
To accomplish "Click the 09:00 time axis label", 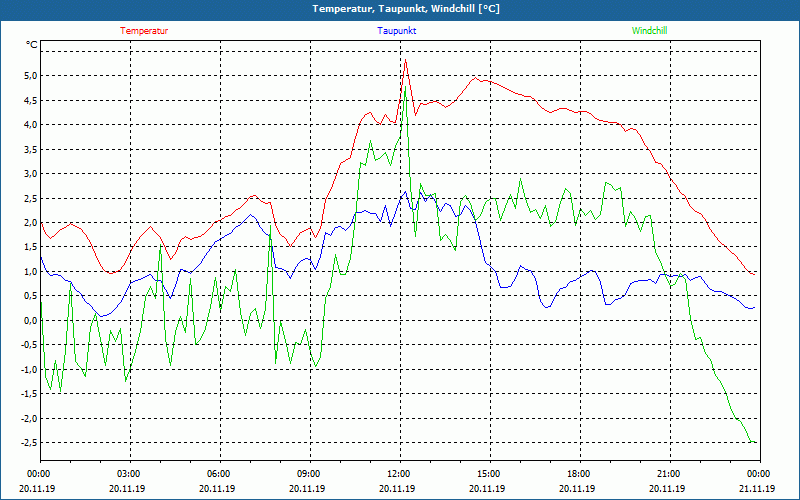I will pos(310,474).
